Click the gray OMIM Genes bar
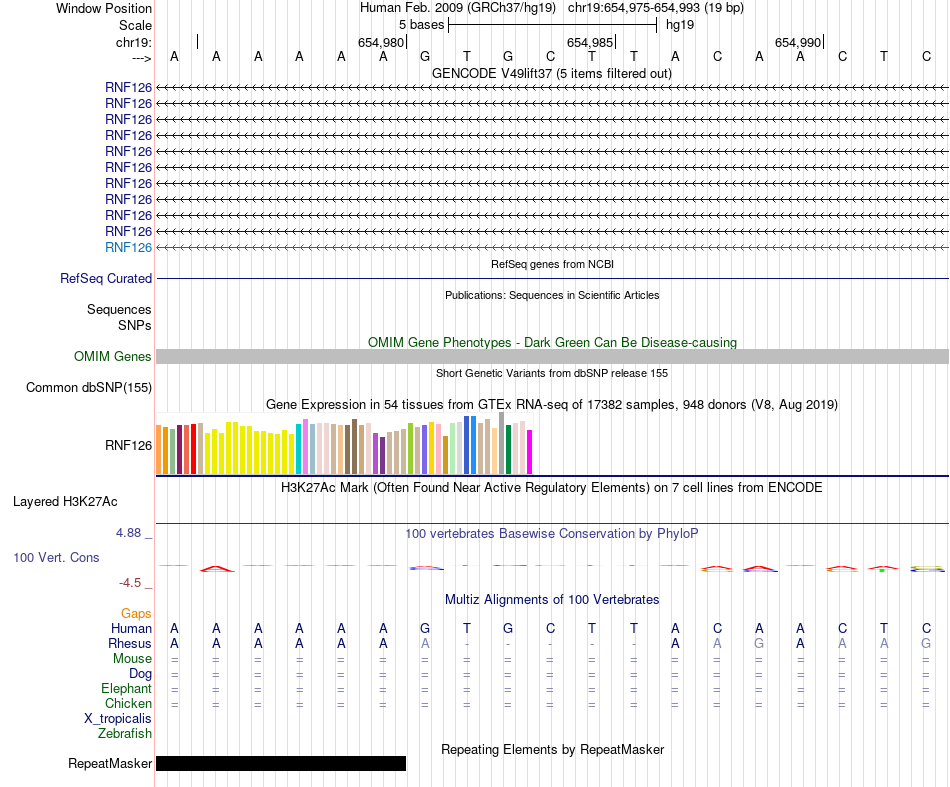 pos(552,356)
